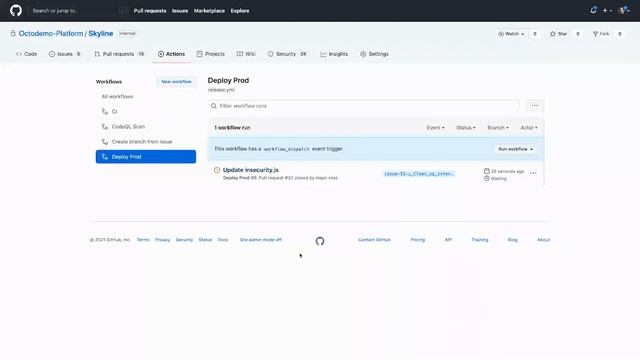This screenshot has height=360, width=640.
Task: Open the Terms footer link
Action: (x=143, y=240)
